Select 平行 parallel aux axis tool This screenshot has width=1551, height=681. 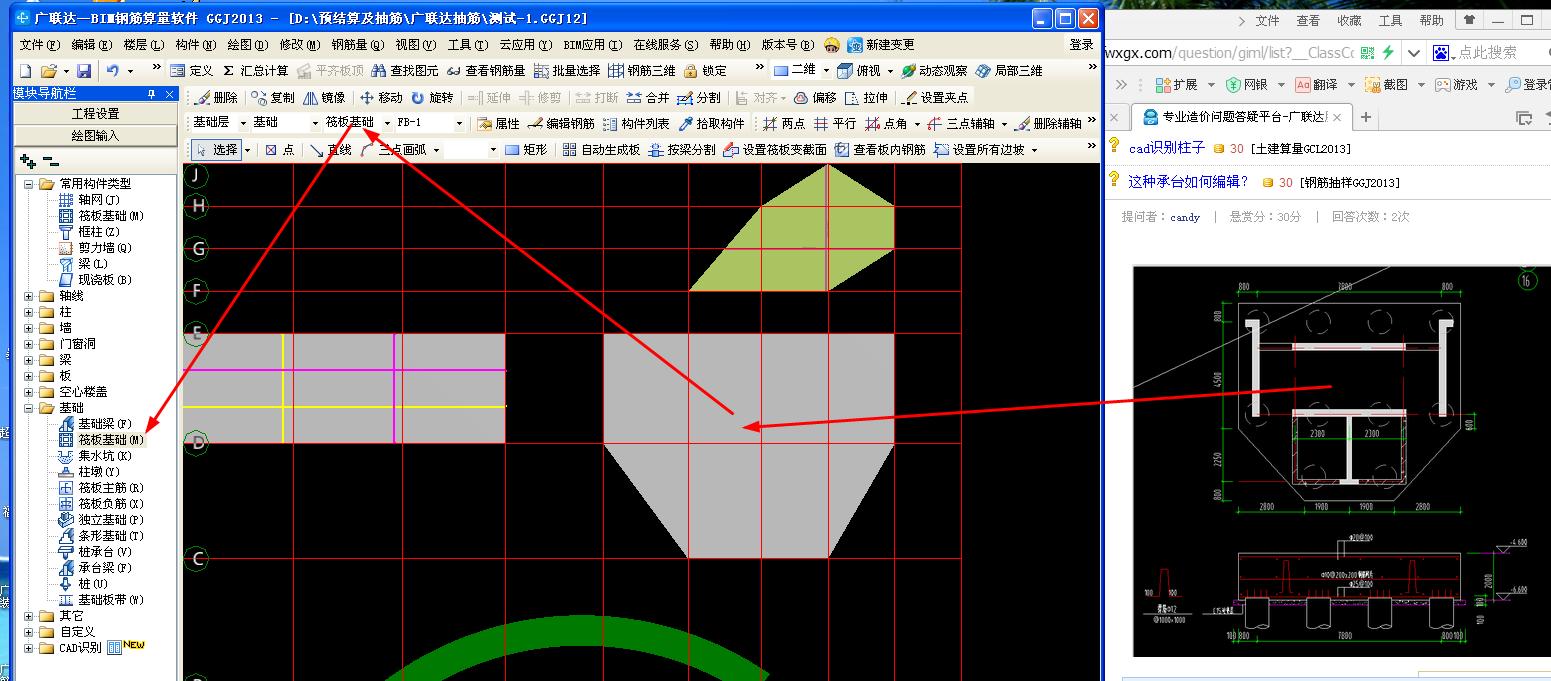(x=834, y=123)
